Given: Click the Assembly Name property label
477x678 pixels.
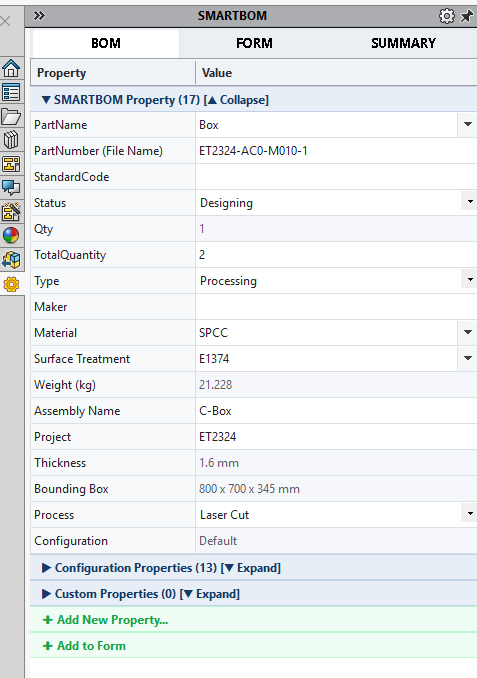Looking at the screenshot, I should 77,411.
